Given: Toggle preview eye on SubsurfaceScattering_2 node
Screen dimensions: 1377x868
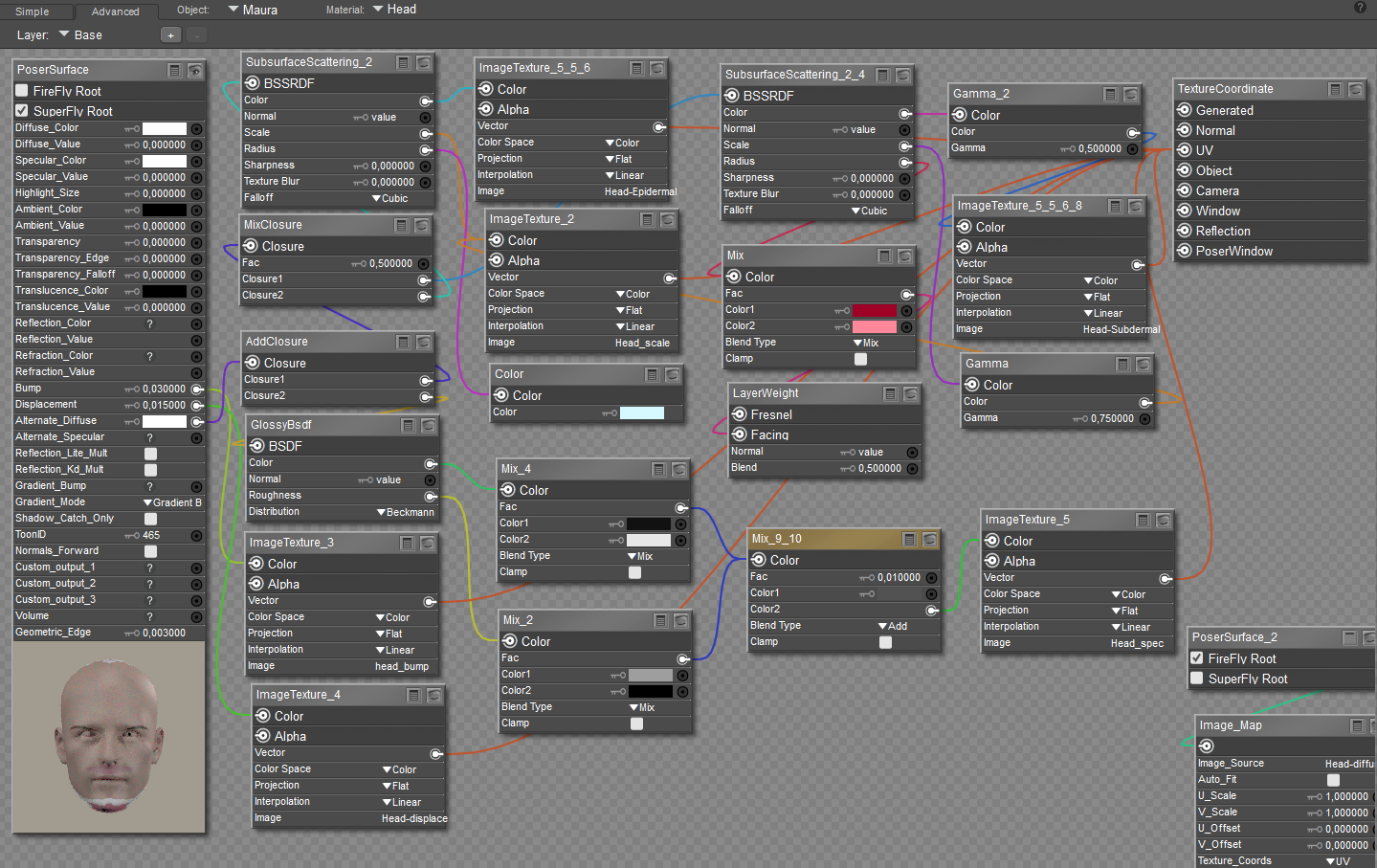Looking at the screenshot, I should coord(423,62).
